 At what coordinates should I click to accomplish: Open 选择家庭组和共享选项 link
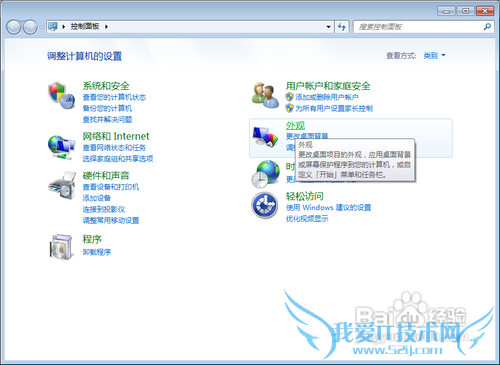tap(118, 158)
